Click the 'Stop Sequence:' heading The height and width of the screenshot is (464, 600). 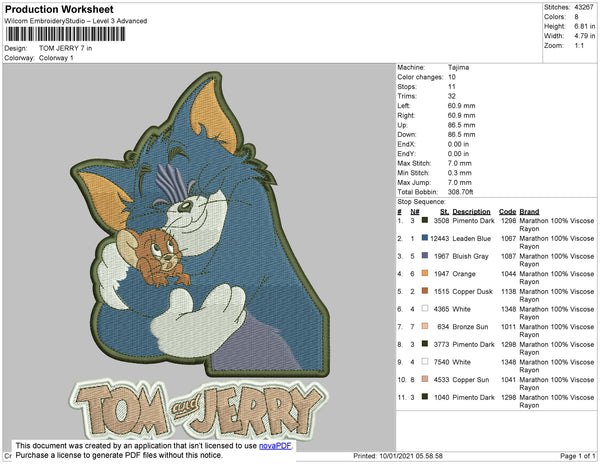421,202
